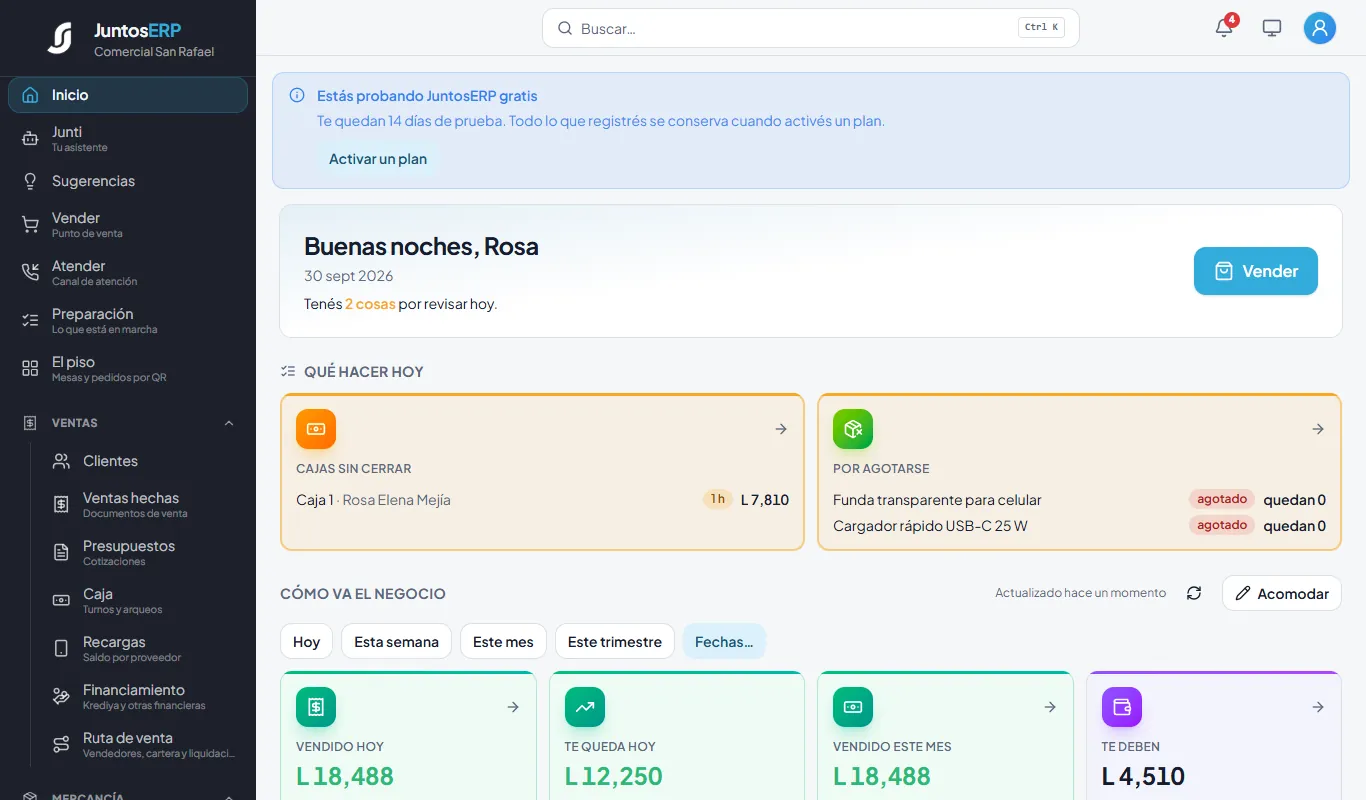This screenshot has height=800, width=1366.
Task: Open arrow on Por agotarse card
Action: point(1318,429)
